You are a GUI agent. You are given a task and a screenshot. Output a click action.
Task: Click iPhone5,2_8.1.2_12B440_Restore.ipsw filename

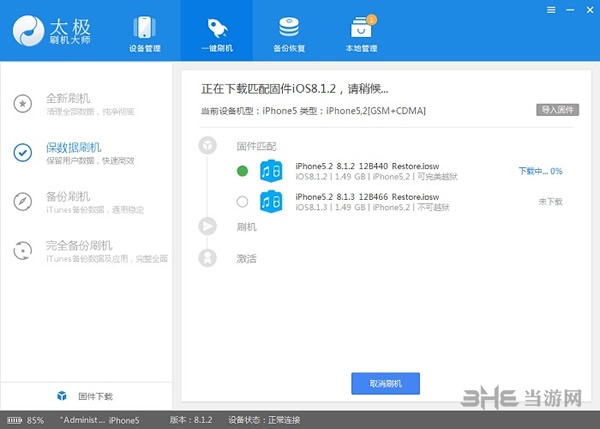click(367, 166)
